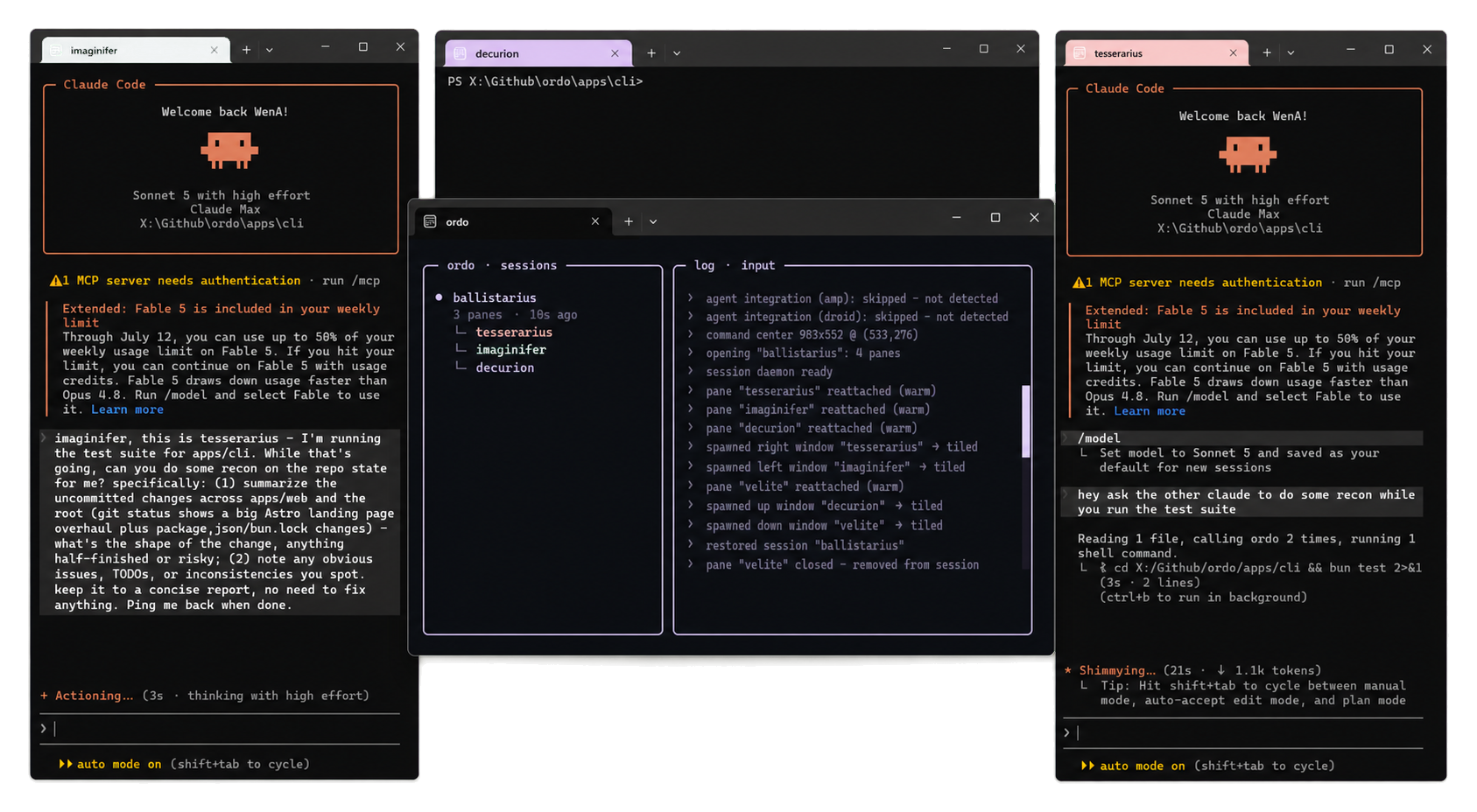The width and height of the screenshot is (1477, 812).
Task: Open tab dropdown in ordo window
Action: [653, 221]
